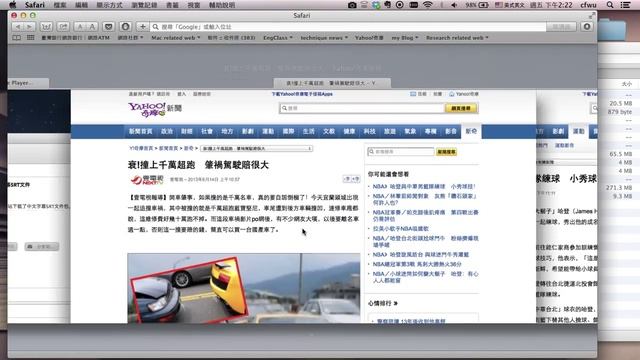Click the sidebar news search field
The image size is (640, 360).
point(401,152)
